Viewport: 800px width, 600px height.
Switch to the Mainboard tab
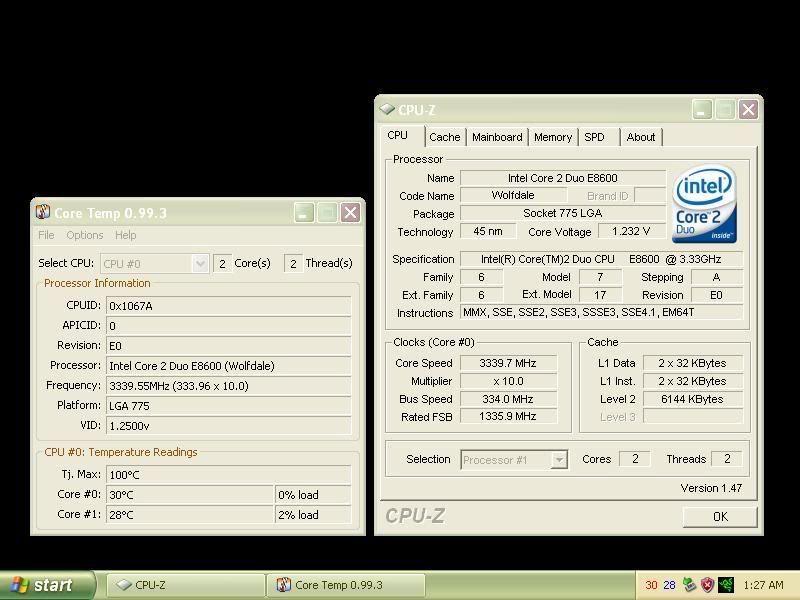coord(497,137)
